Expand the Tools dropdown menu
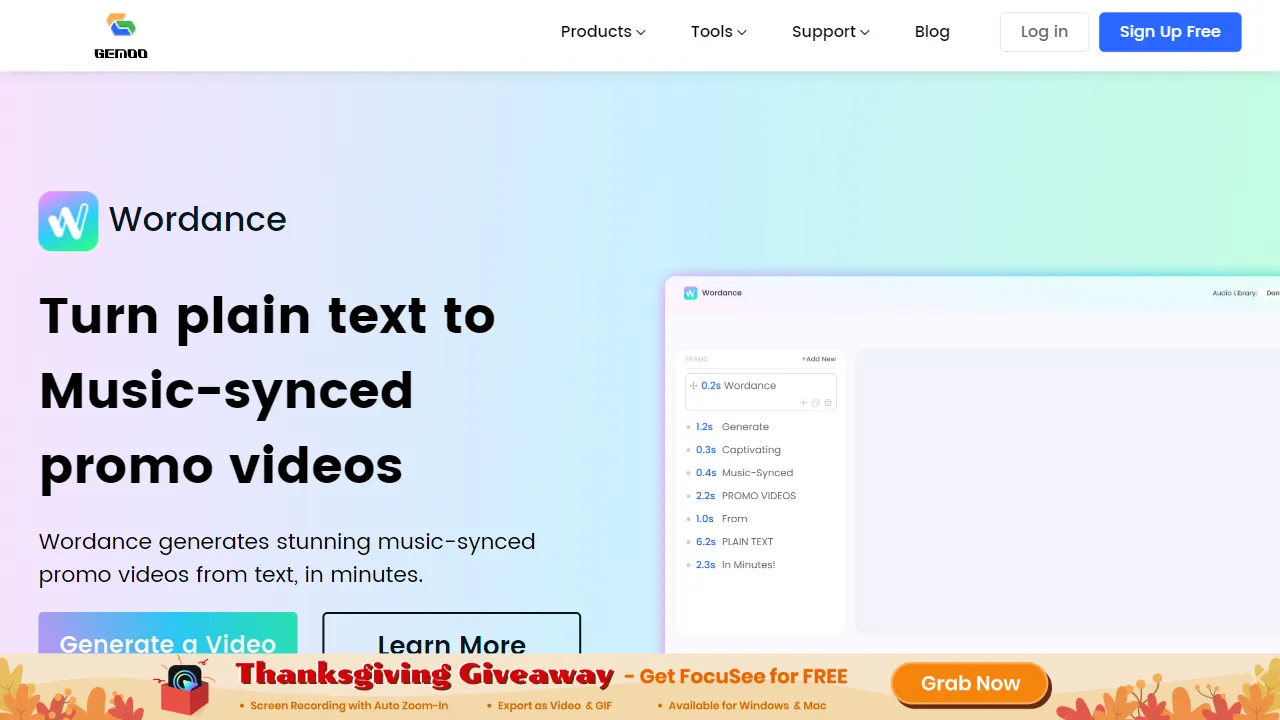The width and height of the screenshot is (1280, 720). [x=719, y=32]
